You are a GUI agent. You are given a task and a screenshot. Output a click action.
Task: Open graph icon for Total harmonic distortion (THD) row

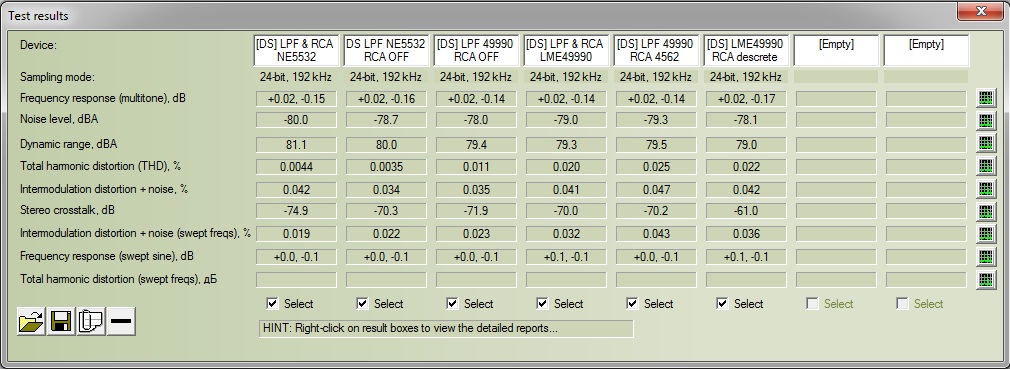coord(986,166)
